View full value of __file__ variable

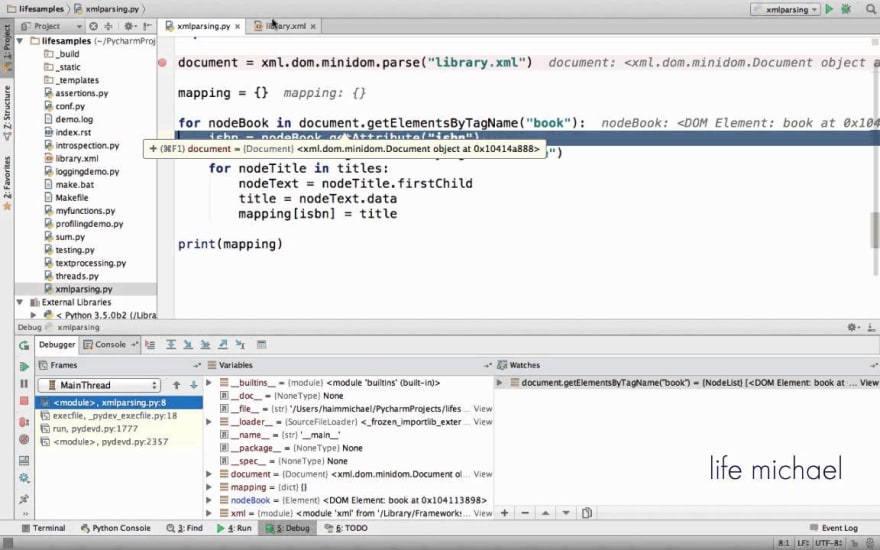483,409
